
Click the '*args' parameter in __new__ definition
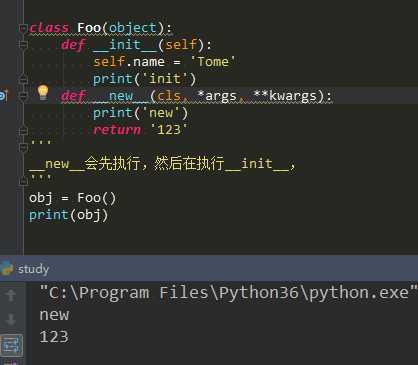tap(217, 96)
